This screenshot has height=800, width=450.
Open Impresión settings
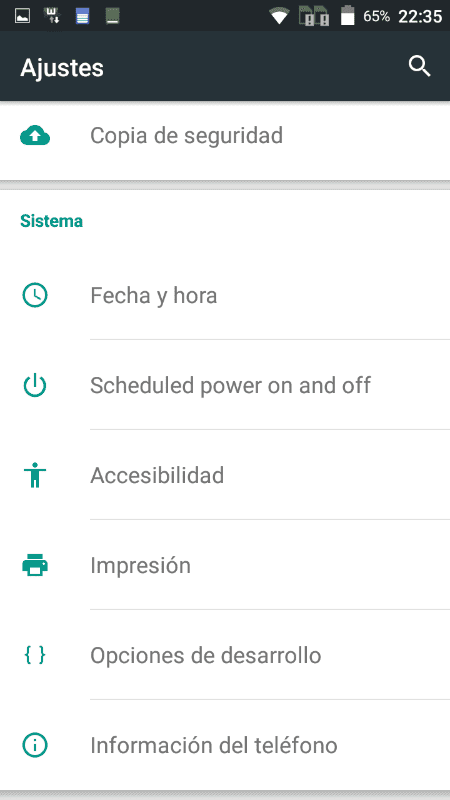(x=225, y=565)
